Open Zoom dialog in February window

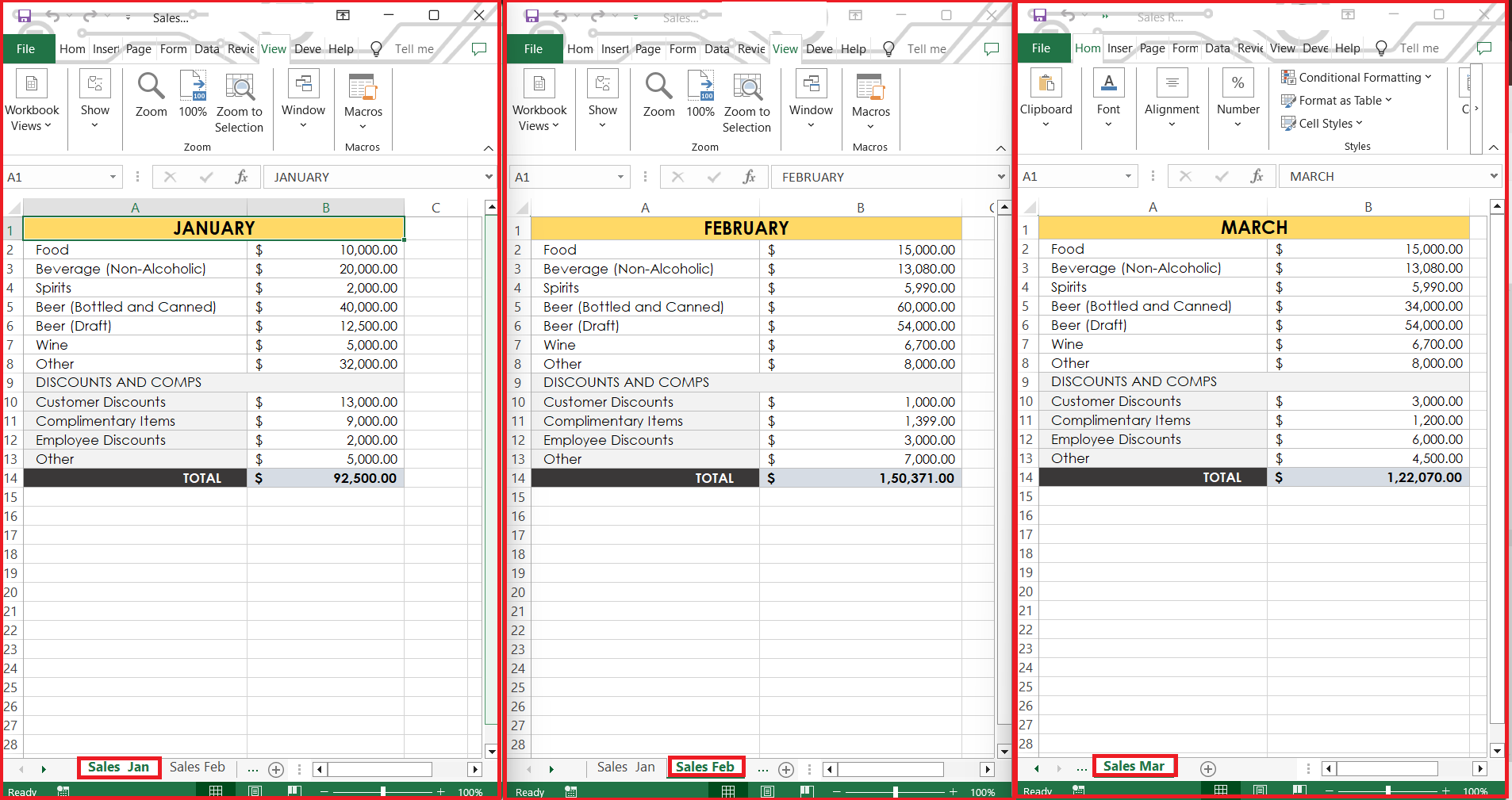tap(658, 95)
